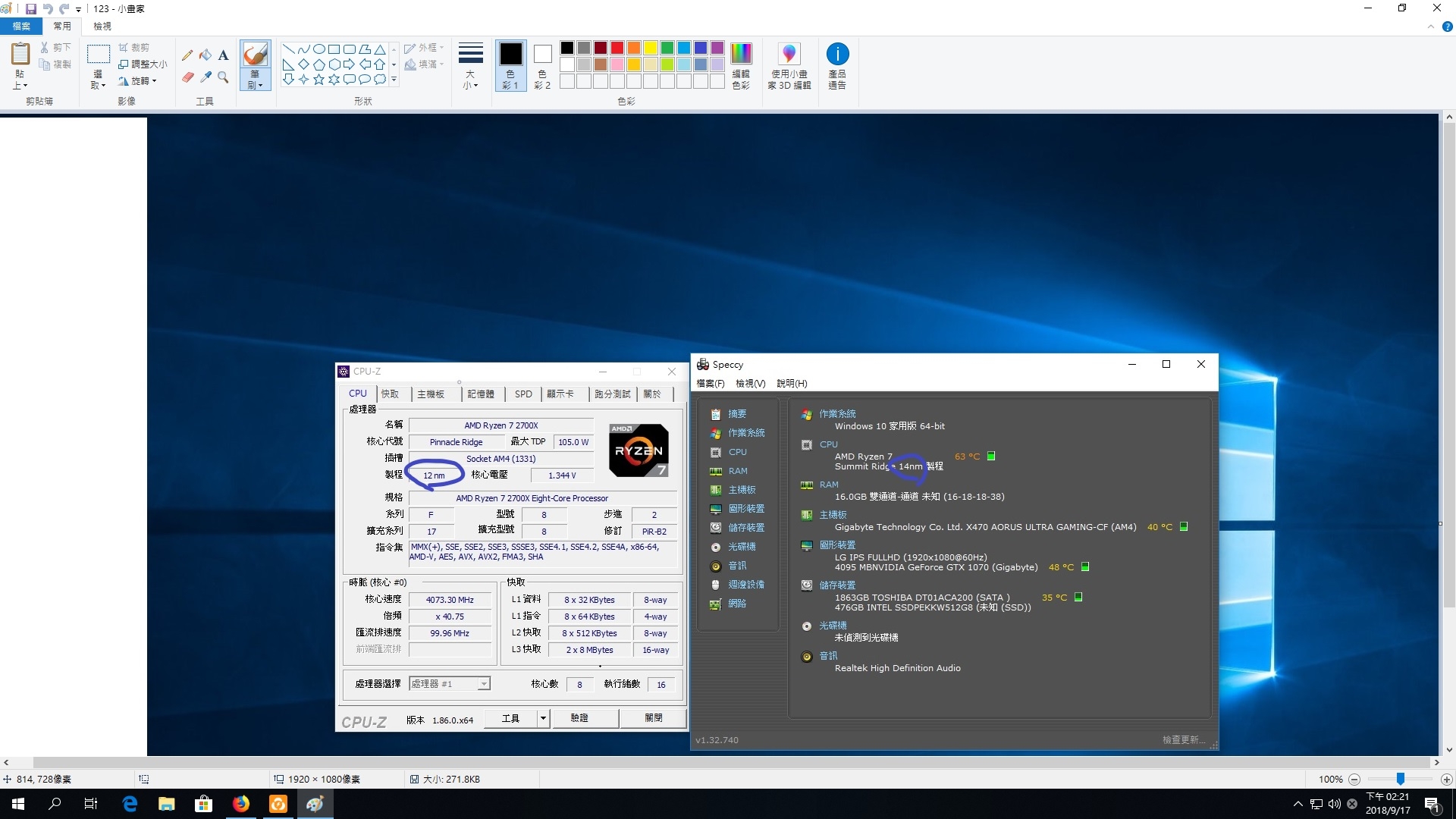Switch to the View (檢視) ribbon tab
Viewport: 1456px width, 819px height.
click(102, 27)
